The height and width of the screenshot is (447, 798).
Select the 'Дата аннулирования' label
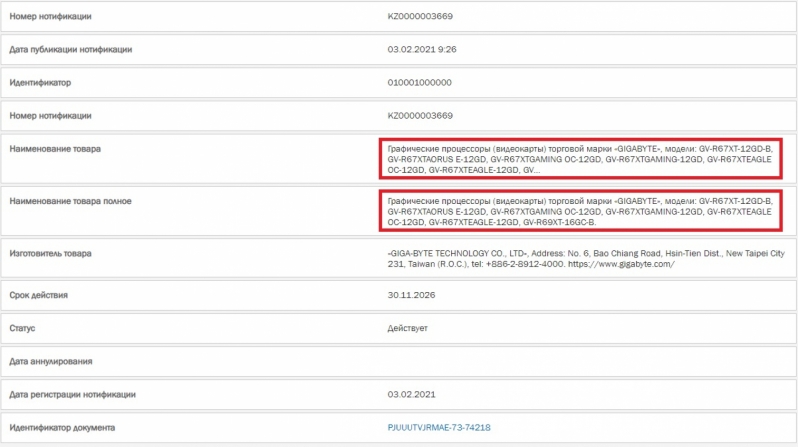pos(51,361)
